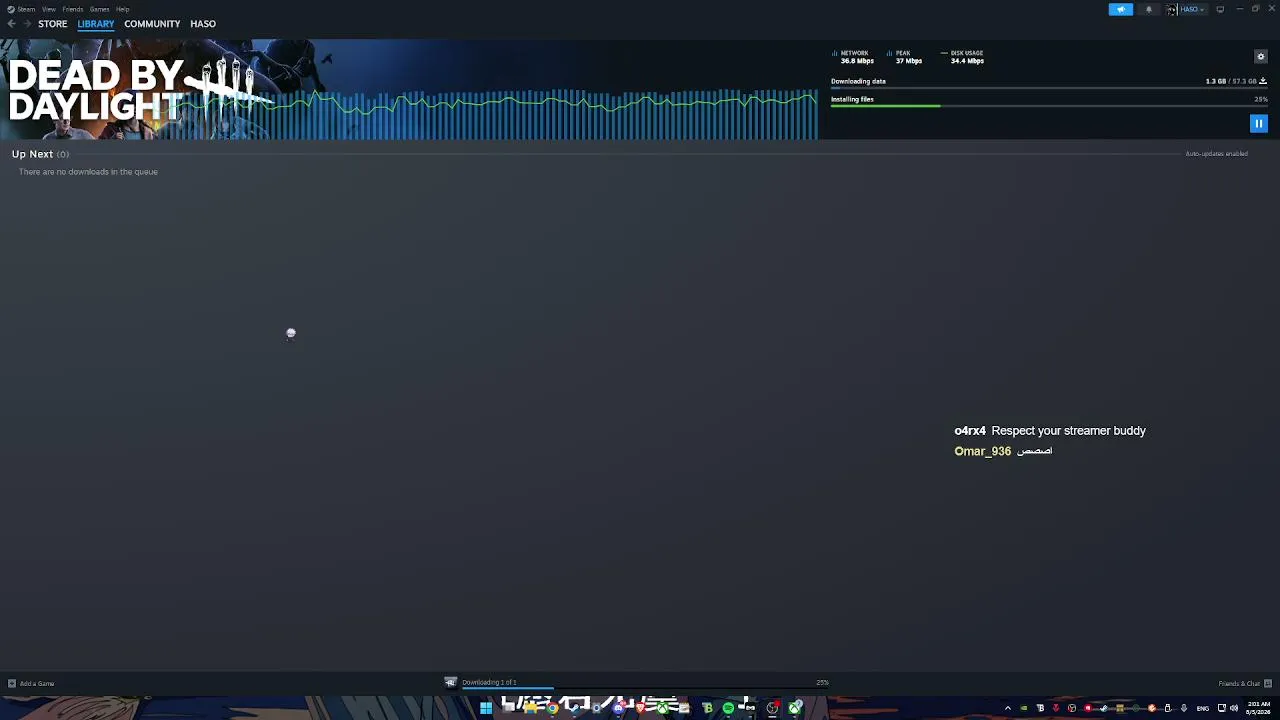Click the Up Next heading

pyautogui.click(x=32, y=154)
